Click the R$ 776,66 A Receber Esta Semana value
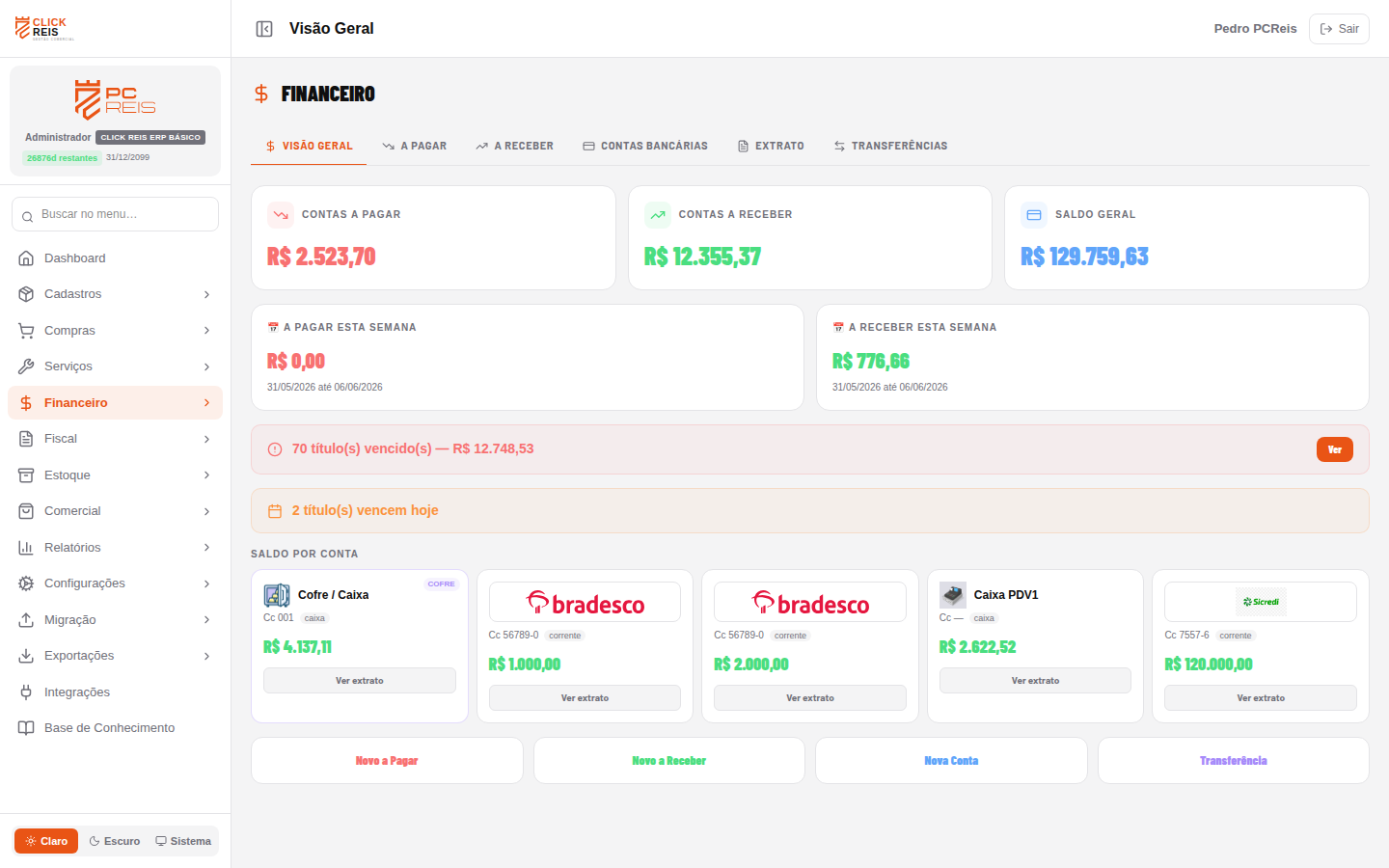 (x=871, y=362)
